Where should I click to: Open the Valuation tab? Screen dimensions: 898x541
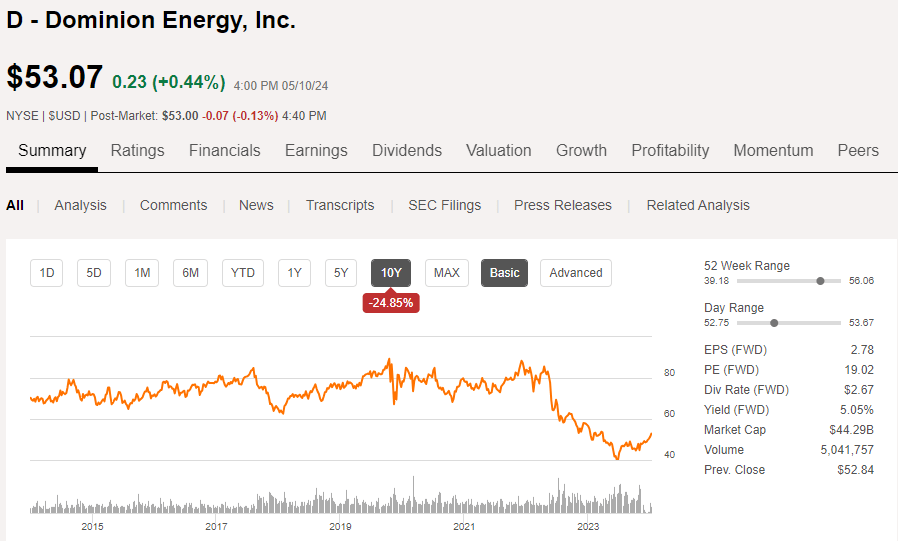498,151
